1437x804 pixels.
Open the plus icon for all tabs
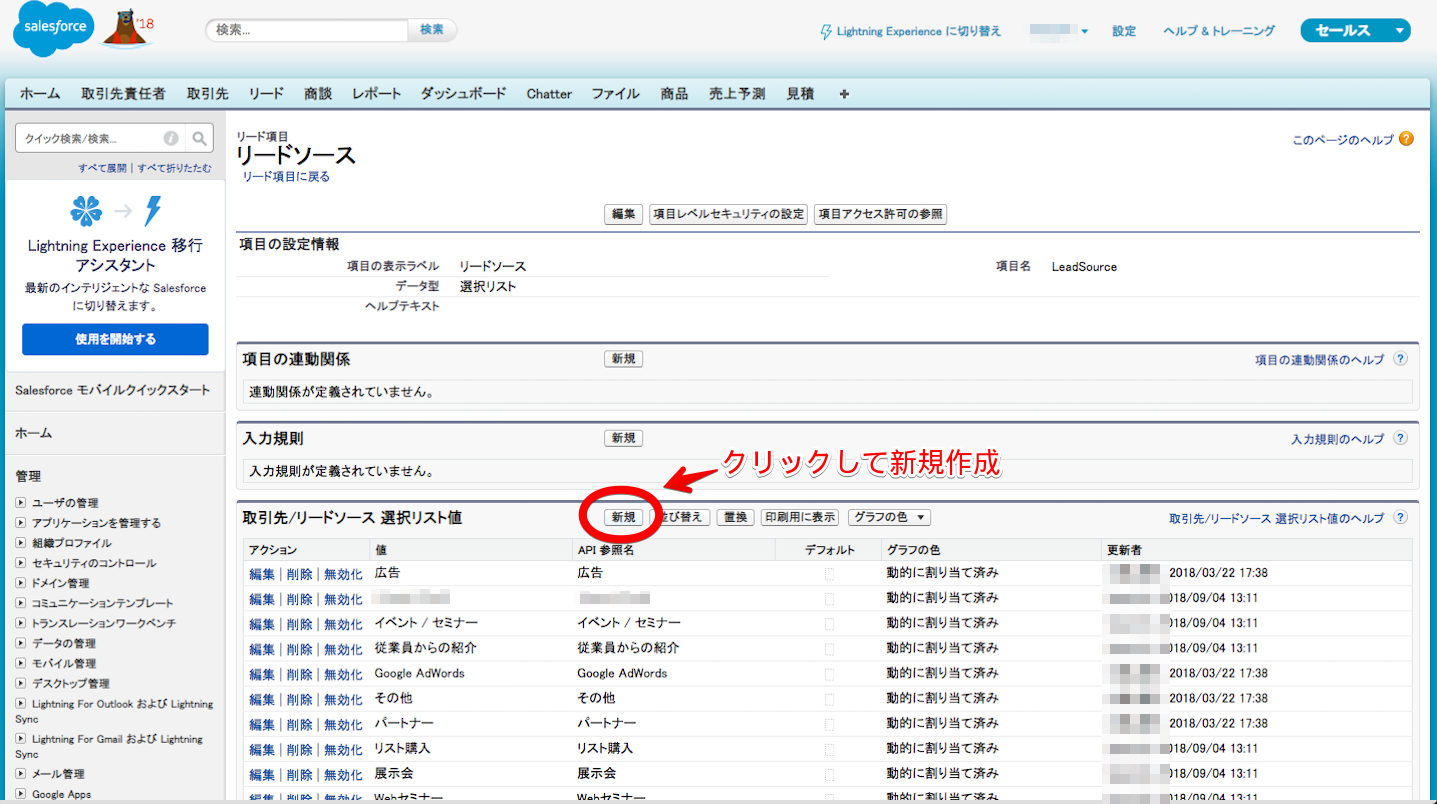point(844,94)
